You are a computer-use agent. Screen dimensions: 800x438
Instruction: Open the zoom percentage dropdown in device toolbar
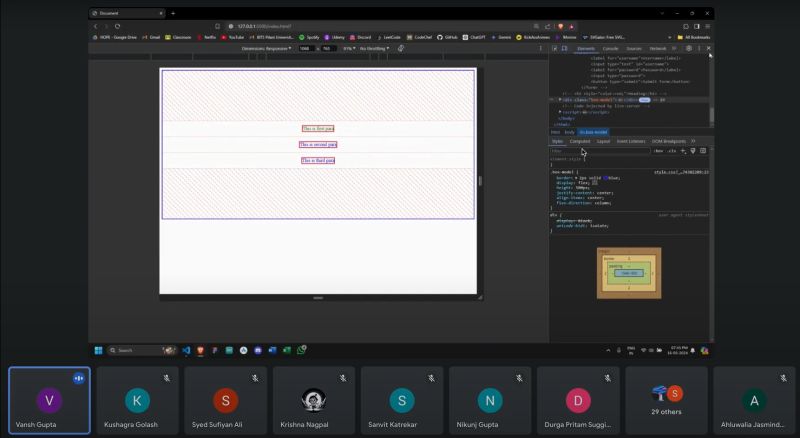[349, 48]
